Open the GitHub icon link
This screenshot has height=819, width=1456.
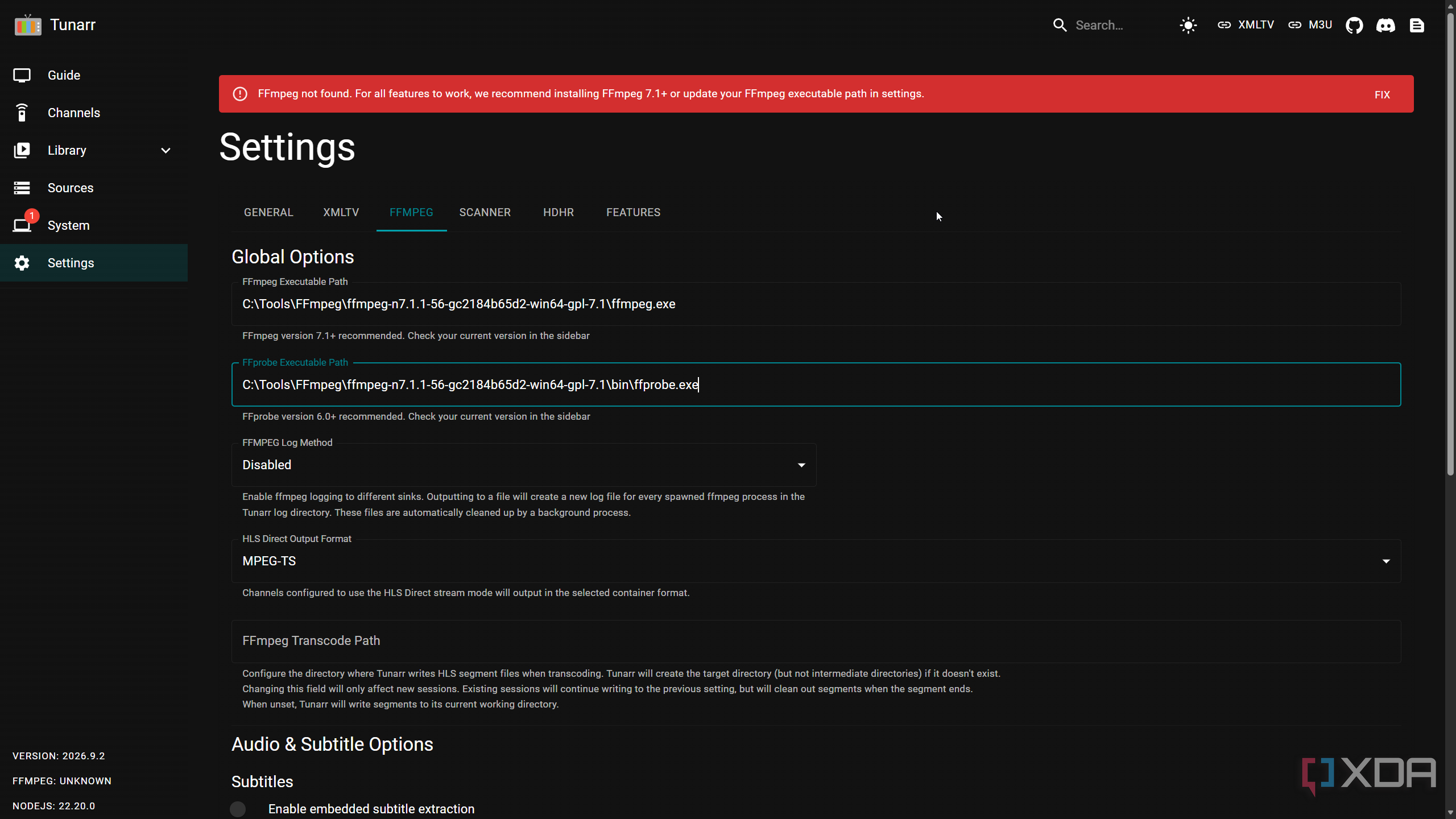click(x=1354, y=25)
